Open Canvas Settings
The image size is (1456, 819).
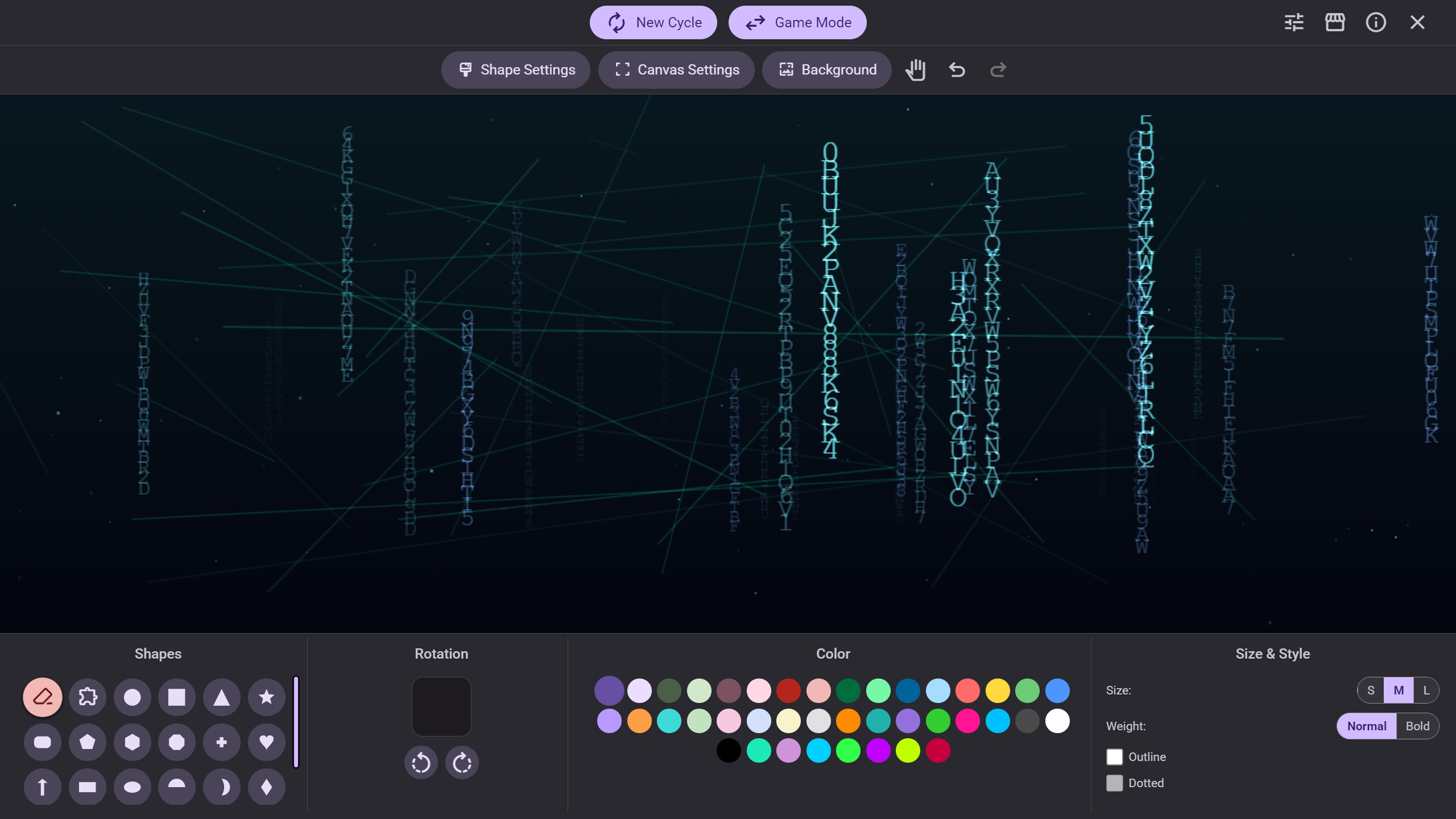(676, 69)
